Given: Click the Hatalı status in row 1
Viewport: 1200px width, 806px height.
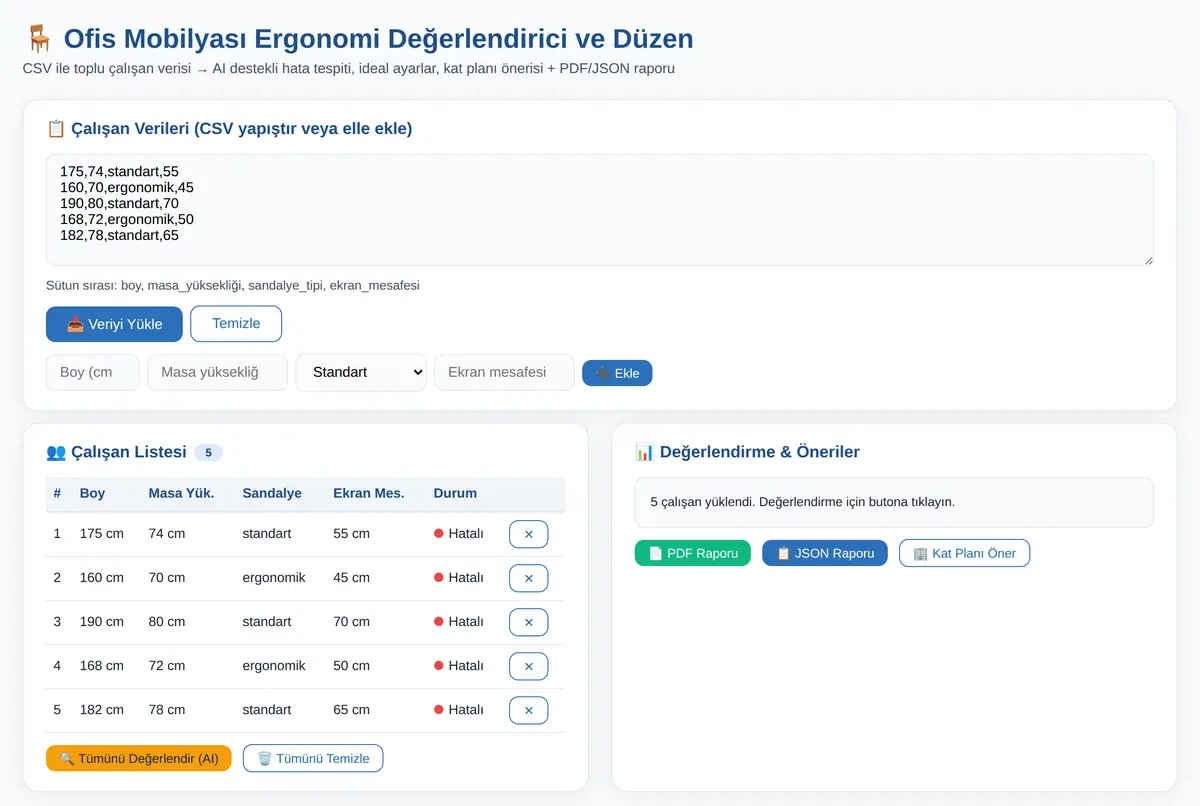Looking at the screenshot, I should point(459,534).
